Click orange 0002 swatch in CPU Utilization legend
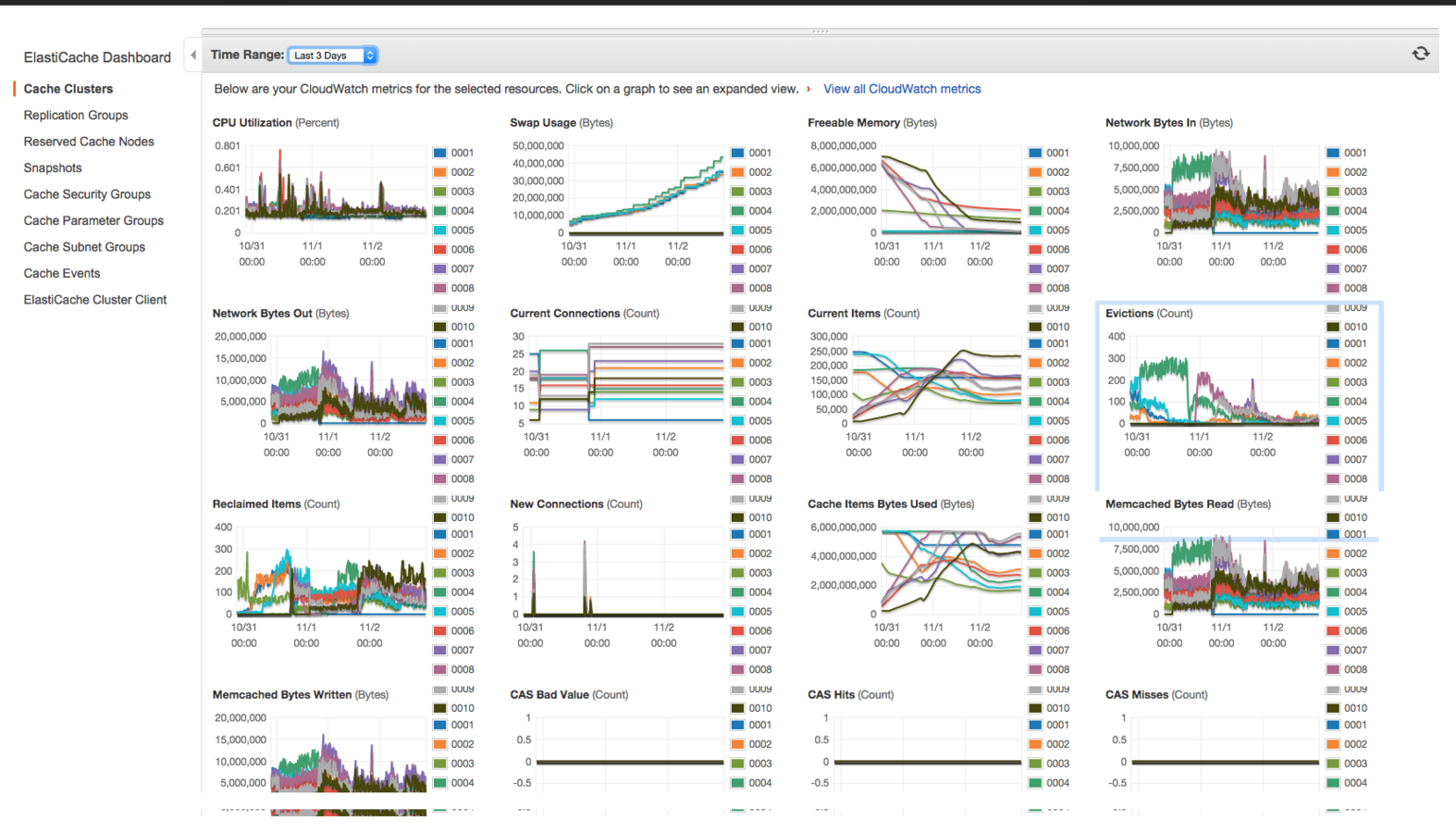Screen dimensions: 1456x833 (x=440, y=172)
